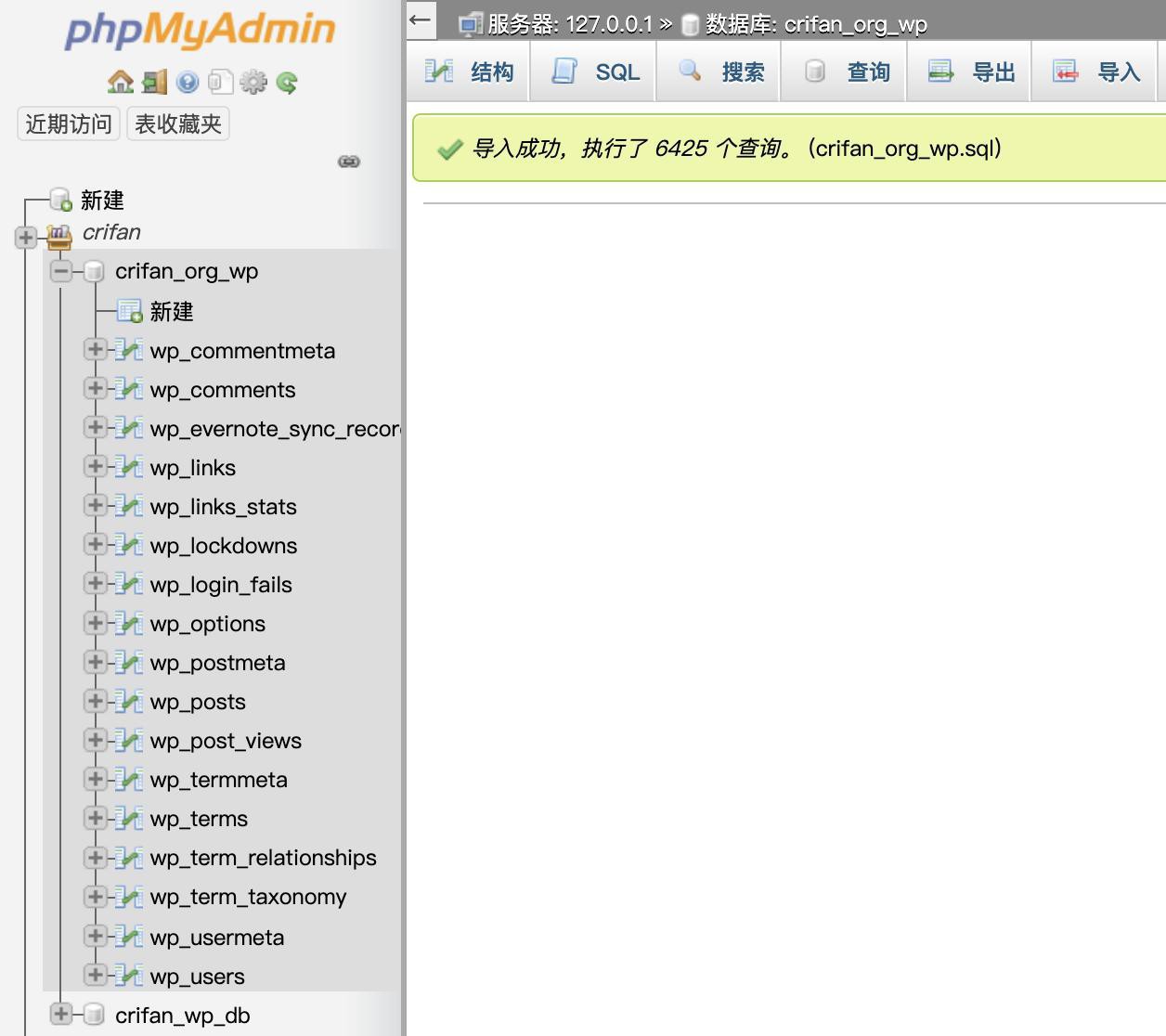Open the 搜索 search tab
Viewport: 1166px width, 1036px height.
click(x=719, y=71)
